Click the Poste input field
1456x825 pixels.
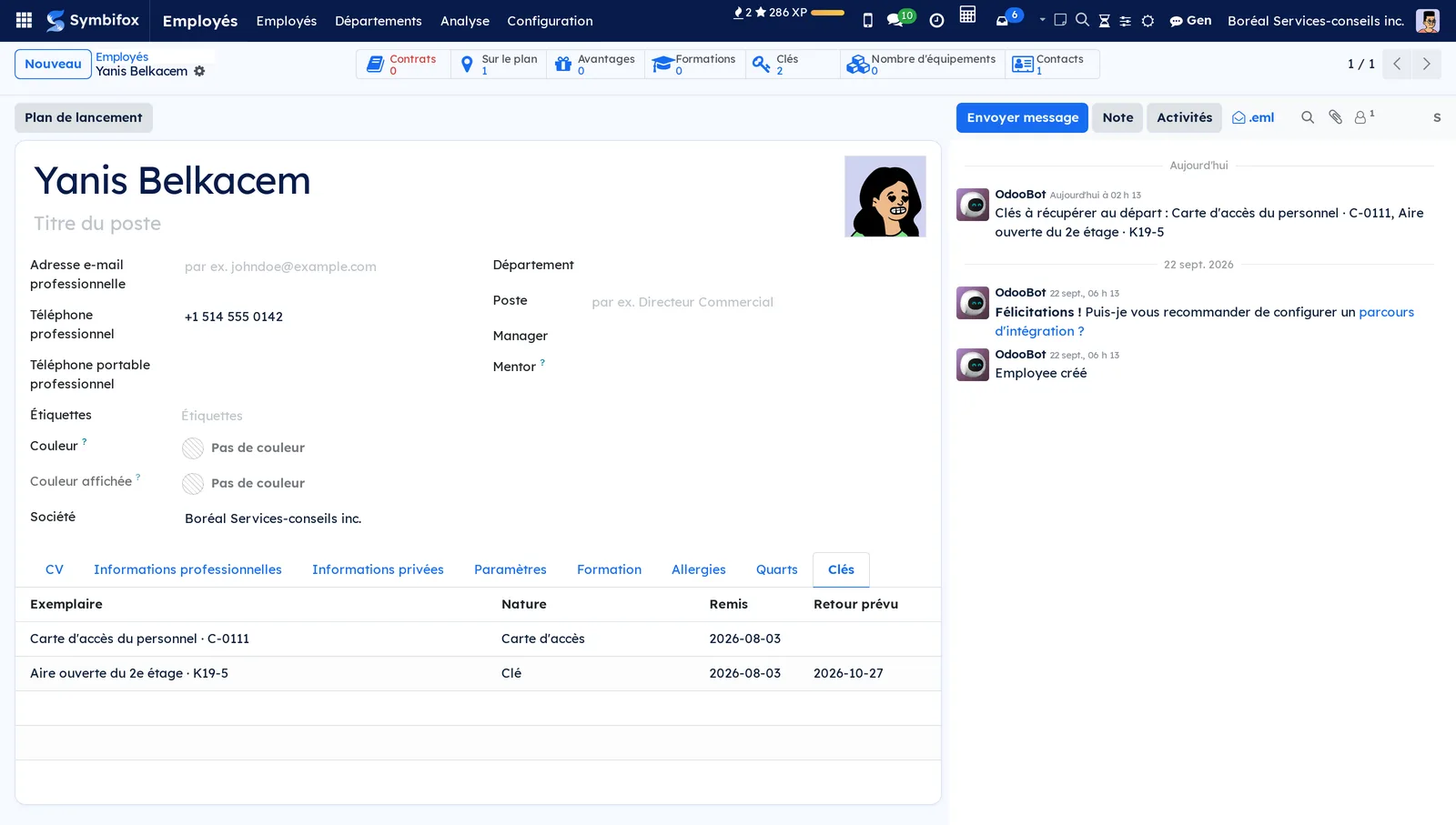pyautogui.click(x=757, y=302)
